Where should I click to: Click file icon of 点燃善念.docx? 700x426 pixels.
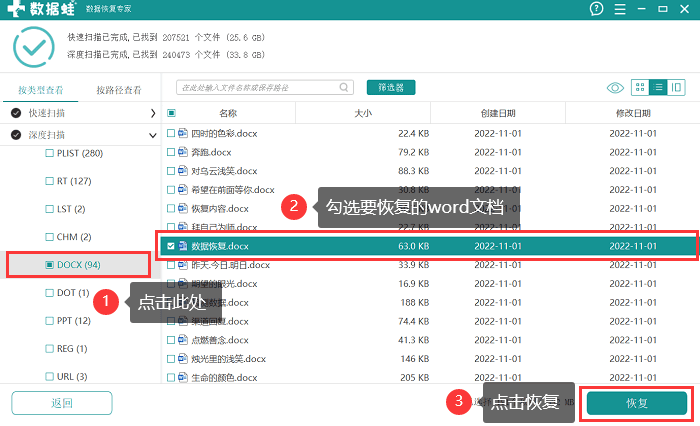coord(183,339)
